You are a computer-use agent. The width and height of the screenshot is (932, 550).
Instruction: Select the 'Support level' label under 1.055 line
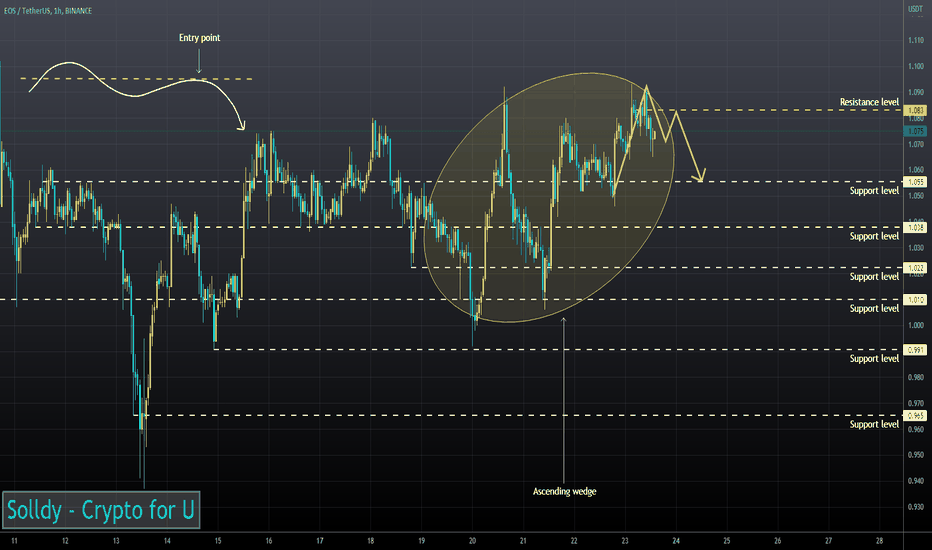coord(874,191)
